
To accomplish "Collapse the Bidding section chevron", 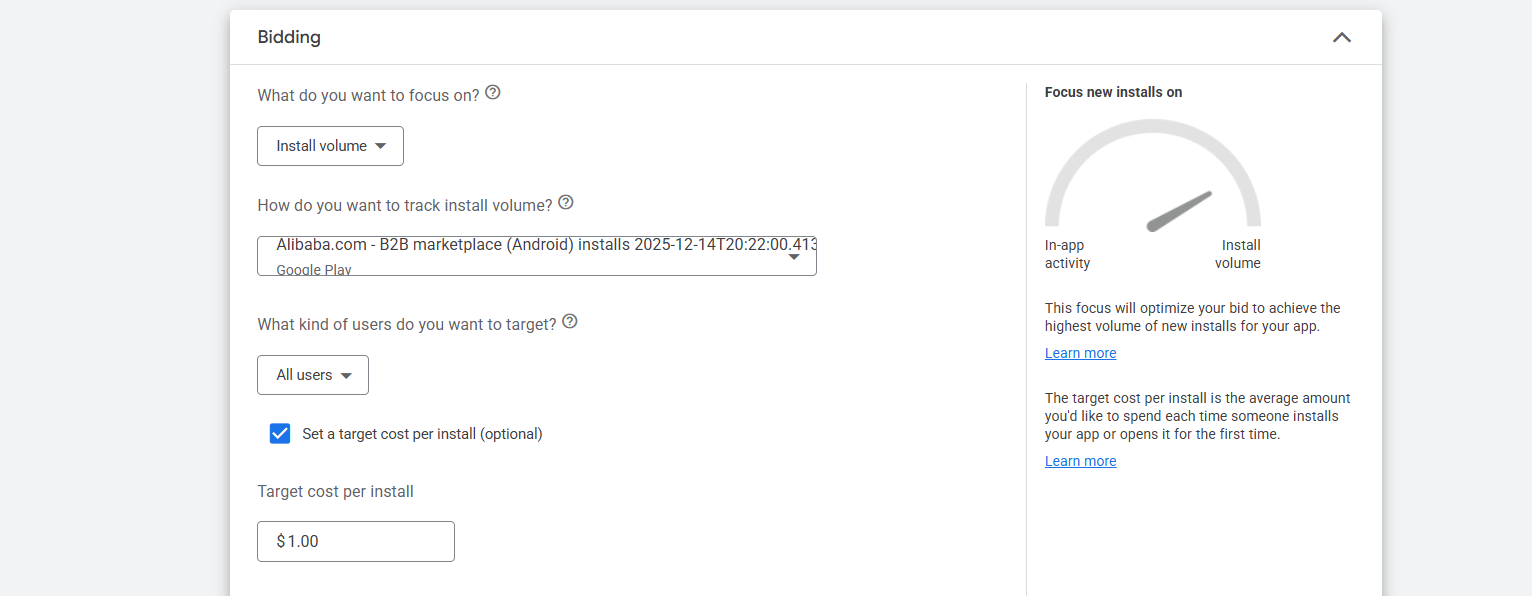I will coord(1341,38).
